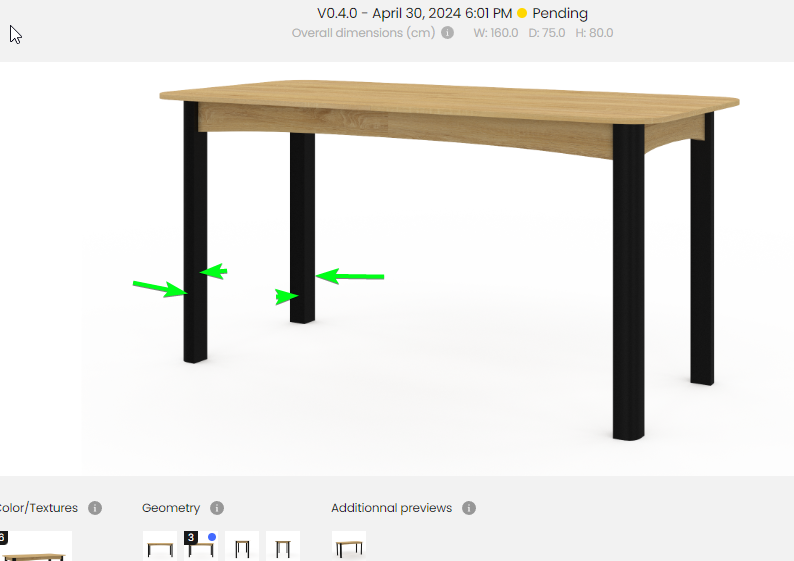Click the Geometry section label
The height and width of the screenshot is (561, 794).
pyautogui.click(x=171, y=508)
